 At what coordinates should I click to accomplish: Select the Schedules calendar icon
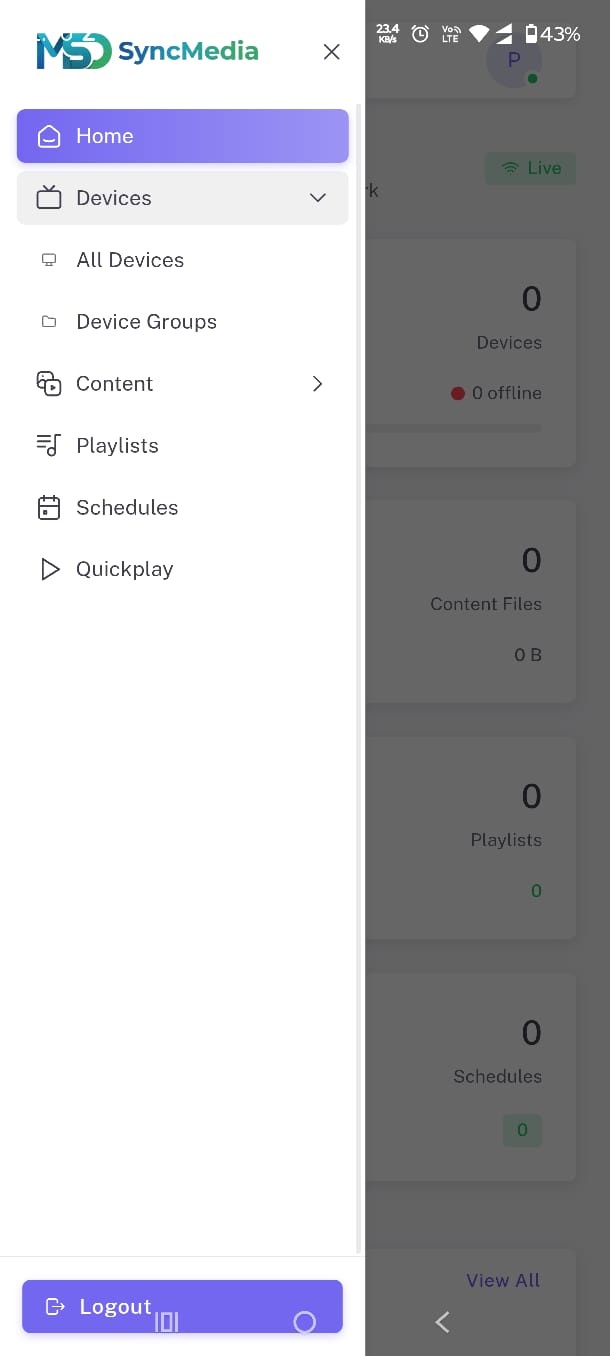click(48, 507)
